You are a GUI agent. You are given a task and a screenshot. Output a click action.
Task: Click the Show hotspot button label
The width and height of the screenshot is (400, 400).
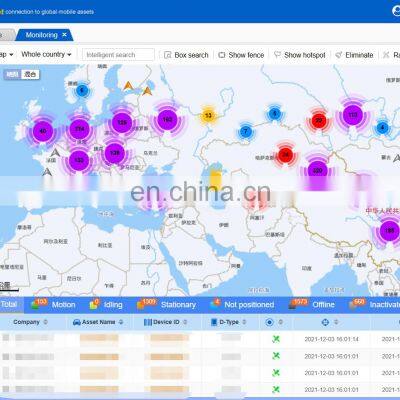[x=305, y=55]
